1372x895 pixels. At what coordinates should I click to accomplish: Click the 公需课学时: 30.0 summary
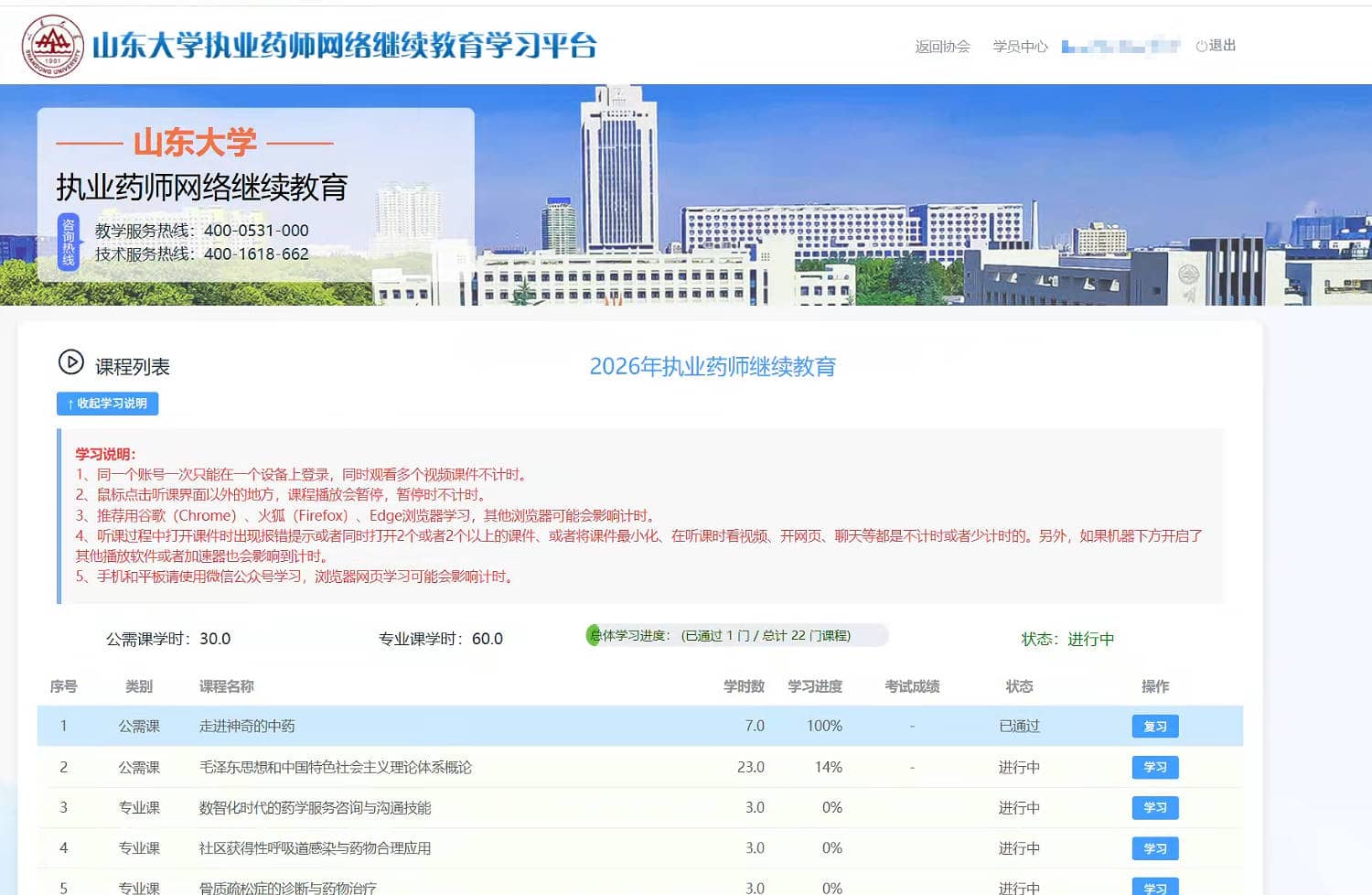coord(168,639)
